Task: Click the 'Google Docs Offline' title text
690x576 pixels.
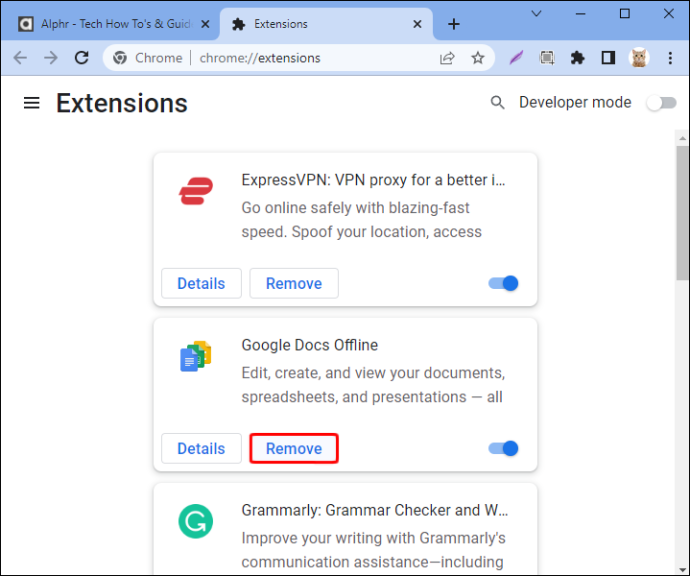Action: point(309,345)
